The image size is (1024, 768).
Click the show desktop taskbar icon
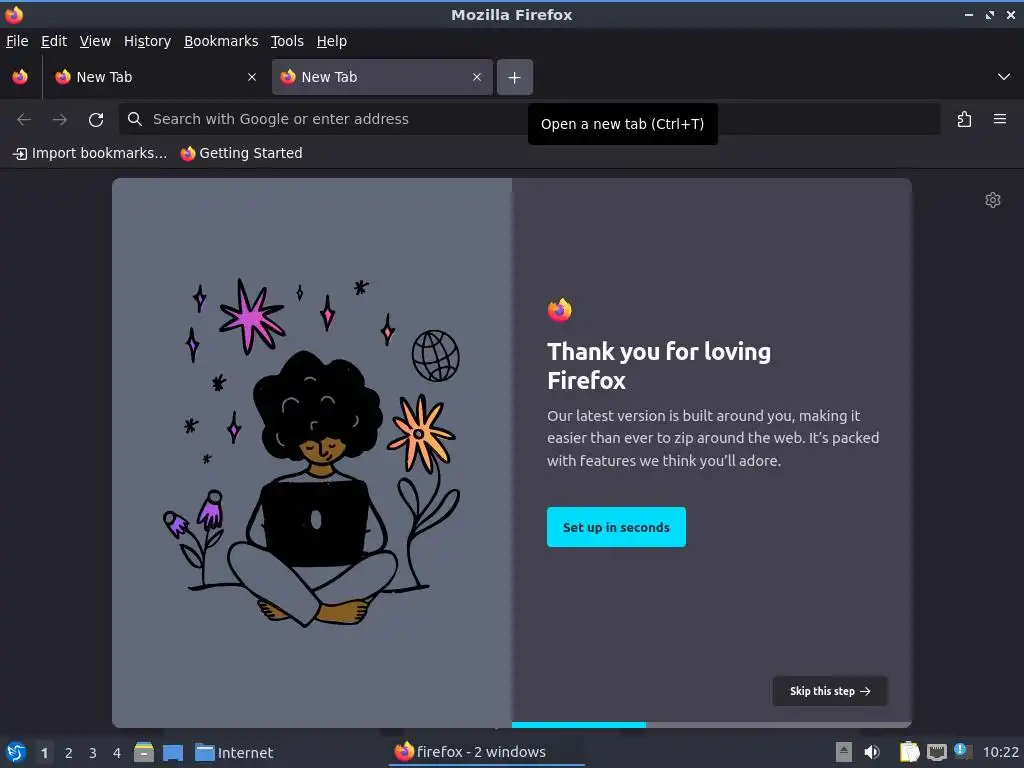pos(173,752)
